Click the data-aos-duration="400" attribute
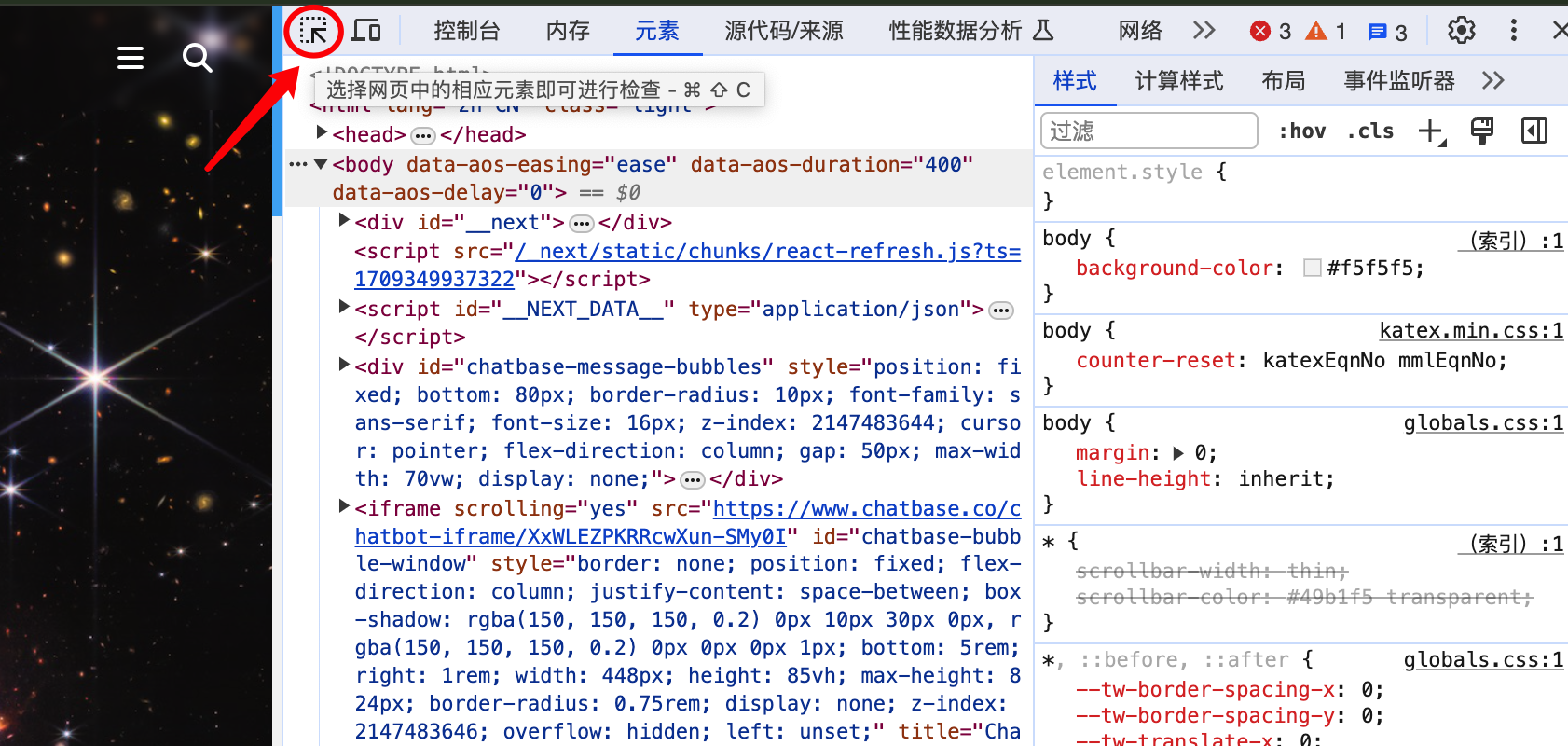1568x746 pixels. 832,164
